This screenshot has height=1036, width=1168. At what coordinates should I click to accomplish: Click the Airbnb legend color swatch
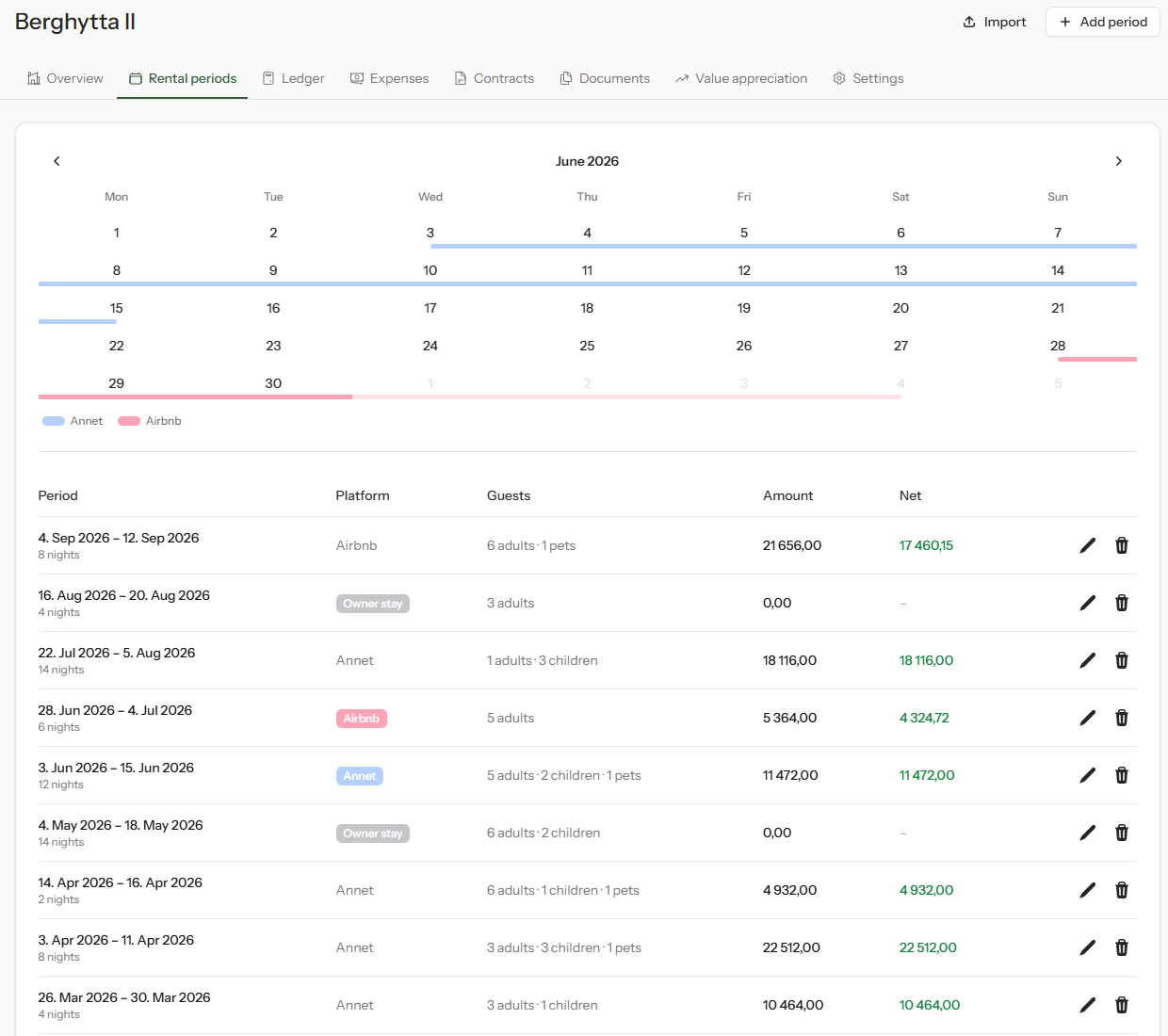[129, 421]
